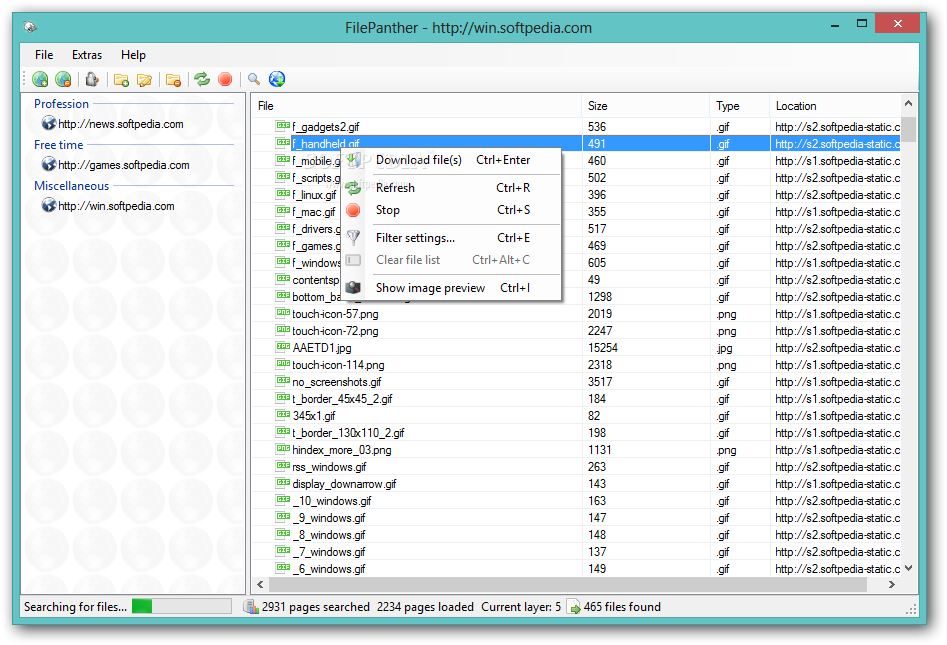This screenshot has width=947, height=645.
Task: Click the funnel icon beside Filter settings
Action: pos(353,237)
